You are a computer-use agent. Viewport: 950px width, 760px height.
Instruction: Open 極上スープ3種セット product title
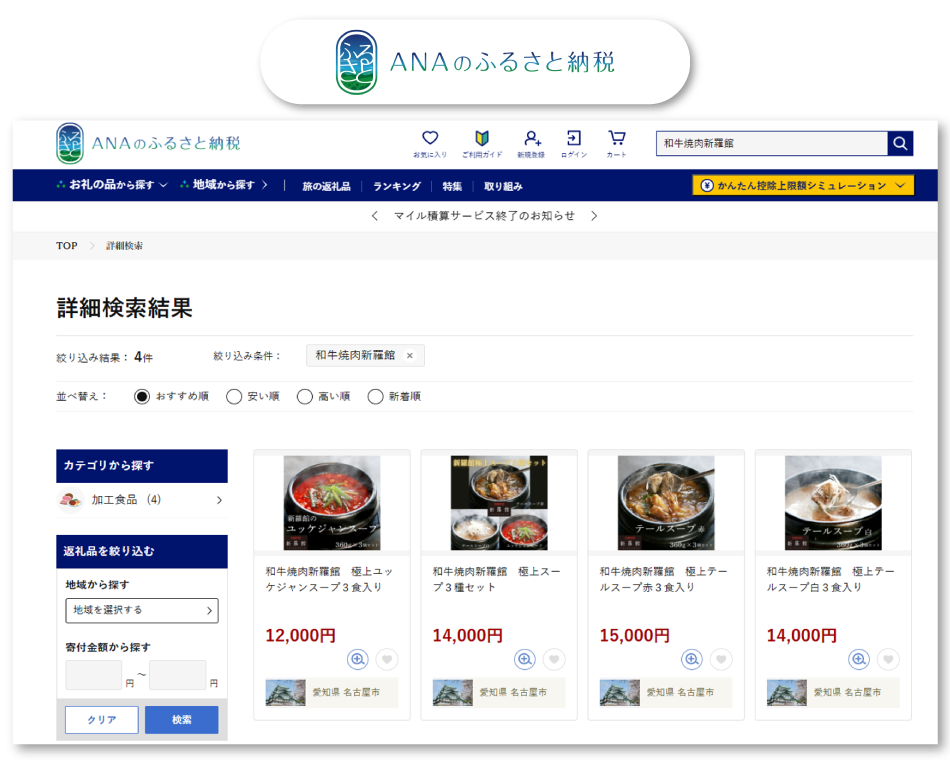tap(496, 579)
